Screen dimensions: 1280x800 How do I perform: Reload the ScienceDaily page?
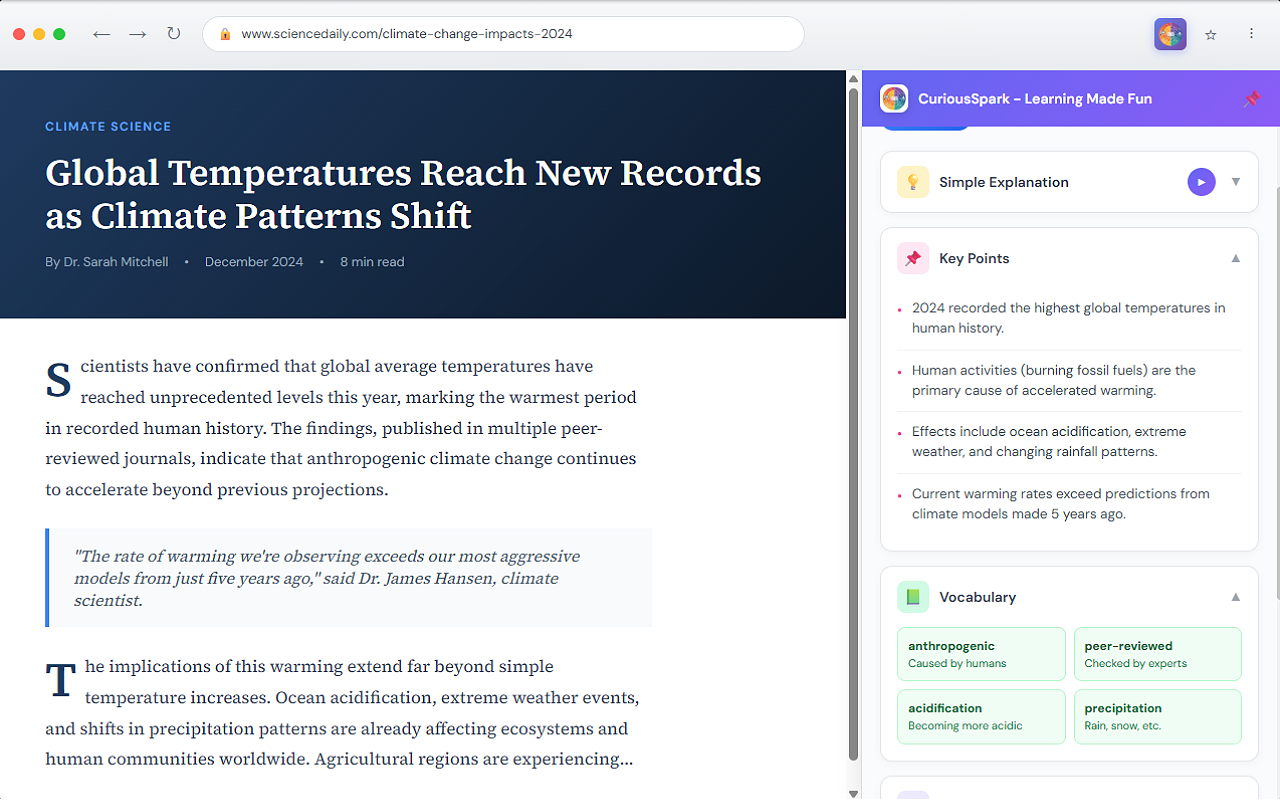173,33
